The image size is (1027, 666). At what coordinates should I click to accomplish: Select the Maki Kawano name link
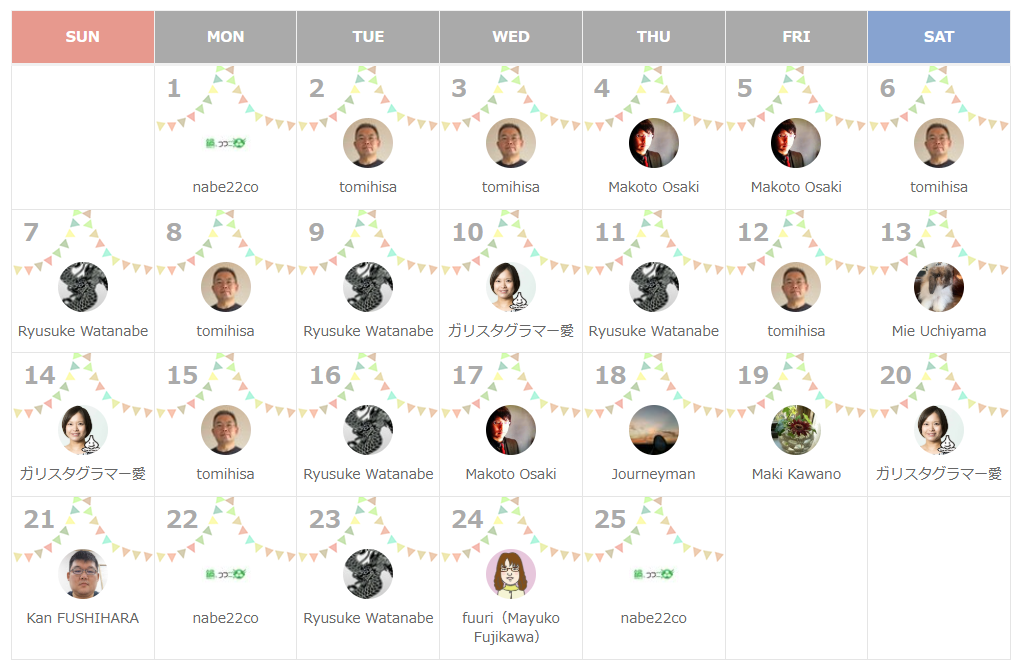pyautogui.click(x=796, y=474)
